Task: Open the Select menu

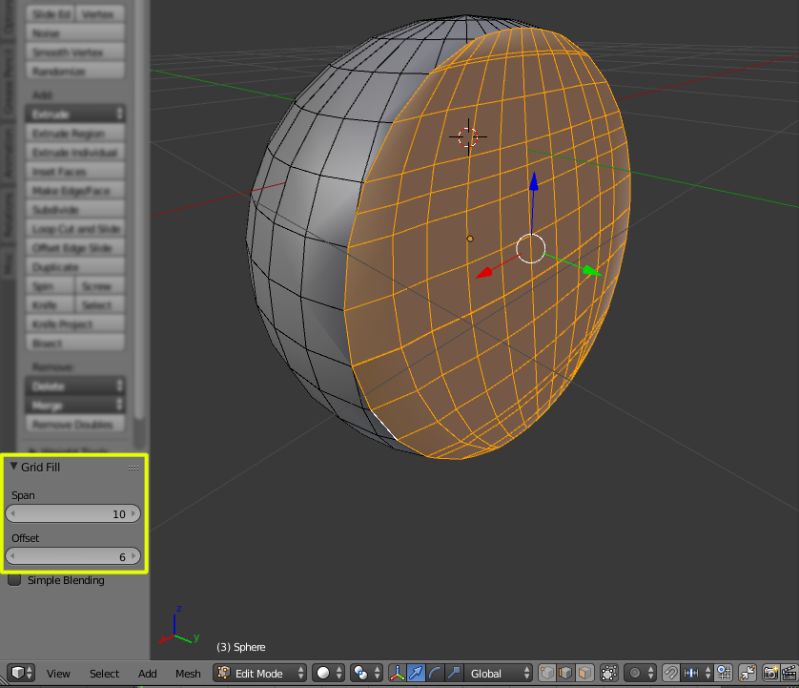Action: (x=104, y=673)
